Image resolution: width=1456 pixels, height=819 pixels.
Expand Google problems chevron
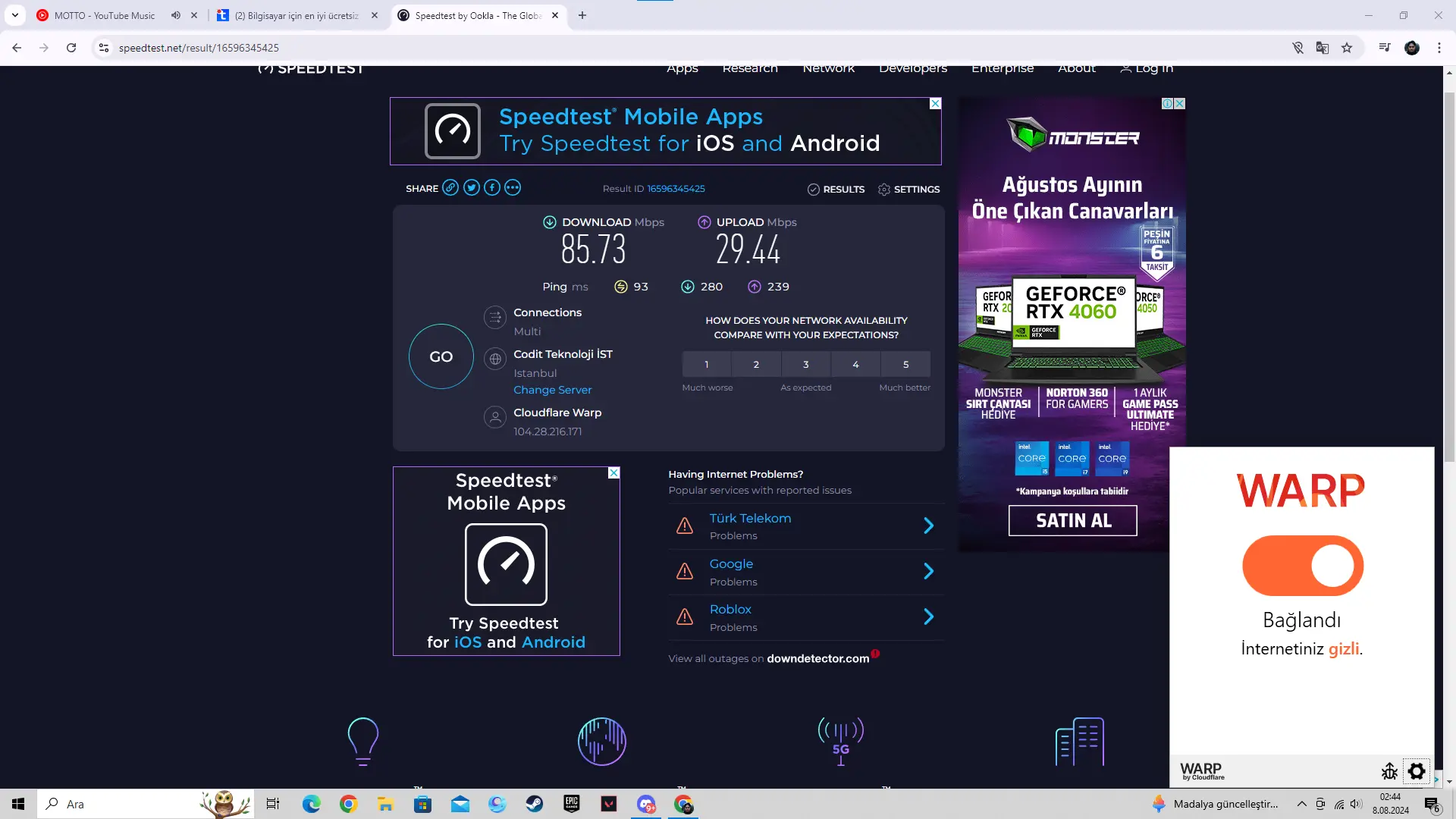(929, 571)
